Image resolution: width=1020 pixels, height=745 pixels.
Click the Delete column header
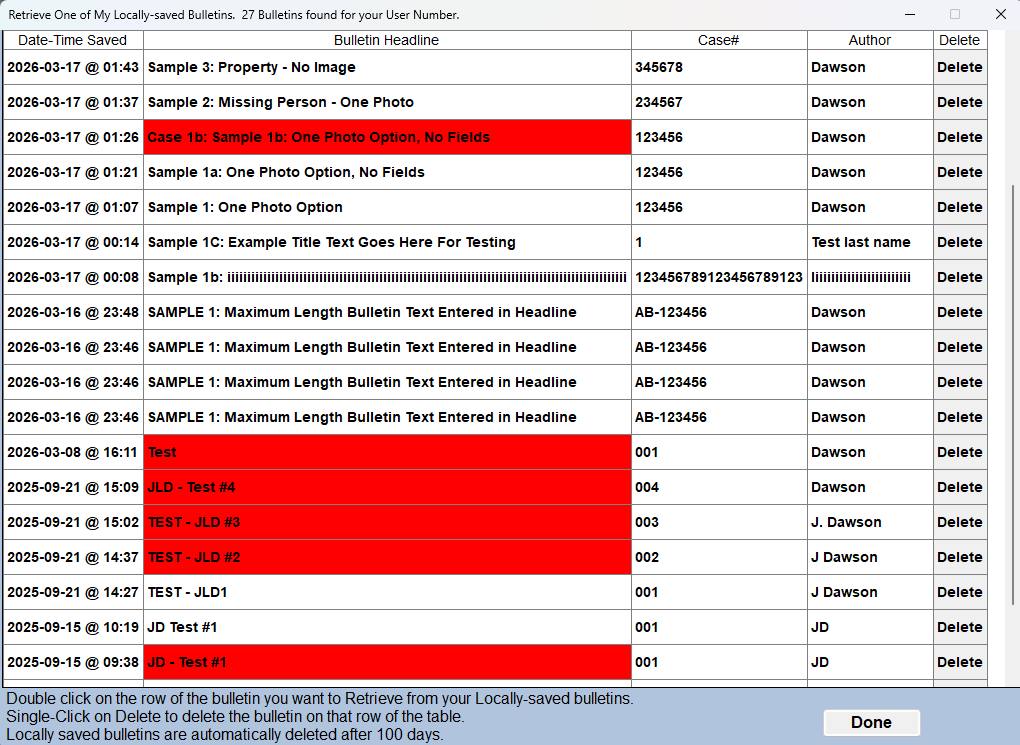point(960,40)
